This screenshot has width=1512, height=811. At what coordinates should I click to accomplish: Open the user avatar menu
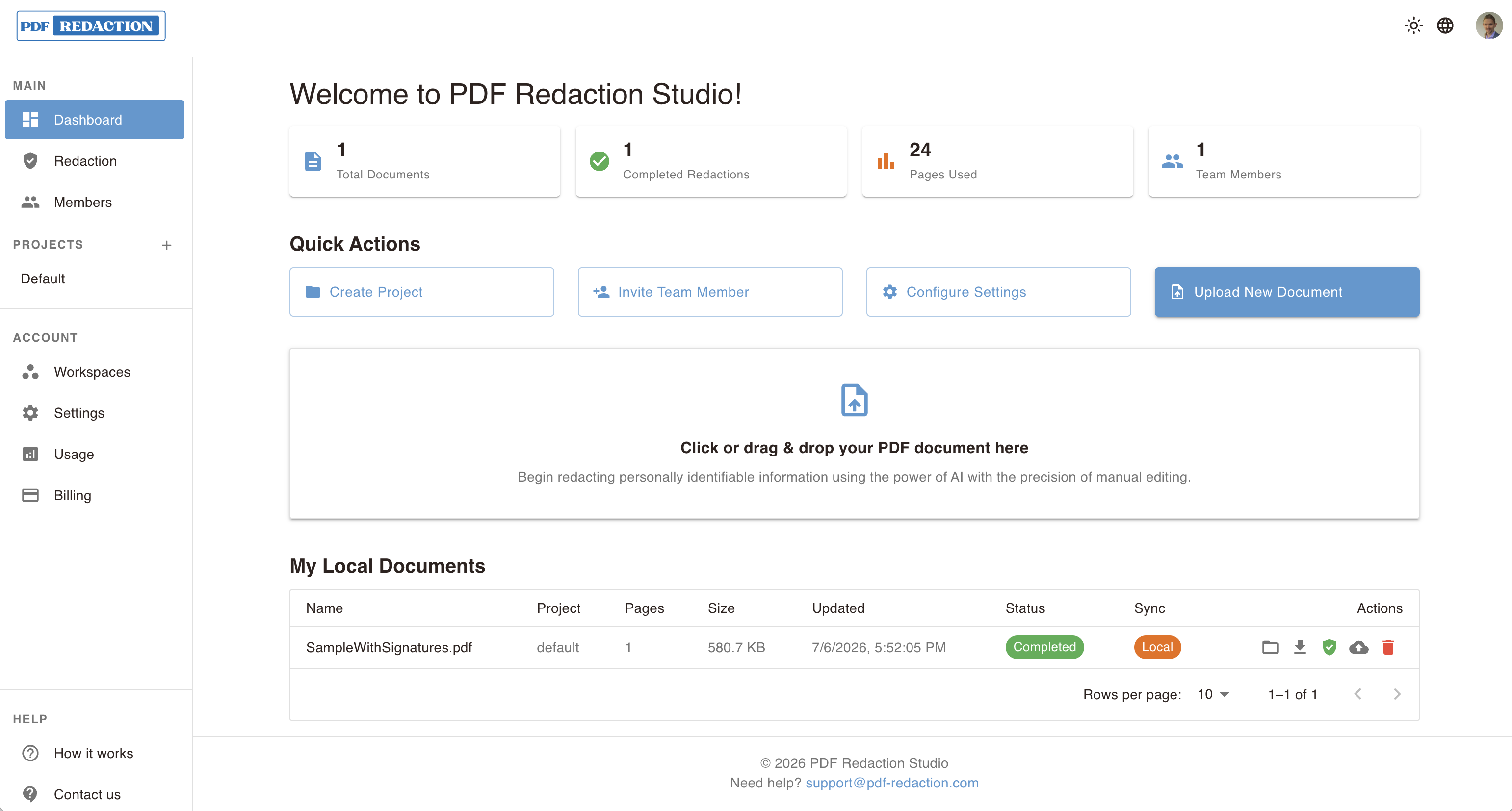1489,26
